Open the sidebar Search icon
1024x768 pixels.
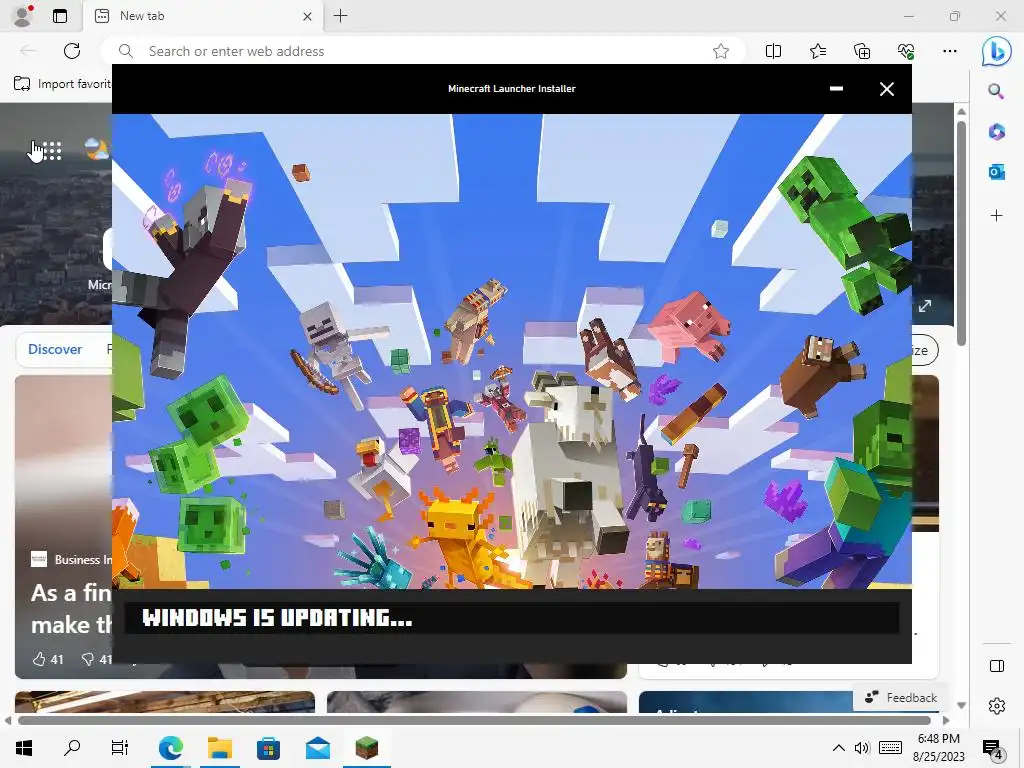click(x=996, y=91)
